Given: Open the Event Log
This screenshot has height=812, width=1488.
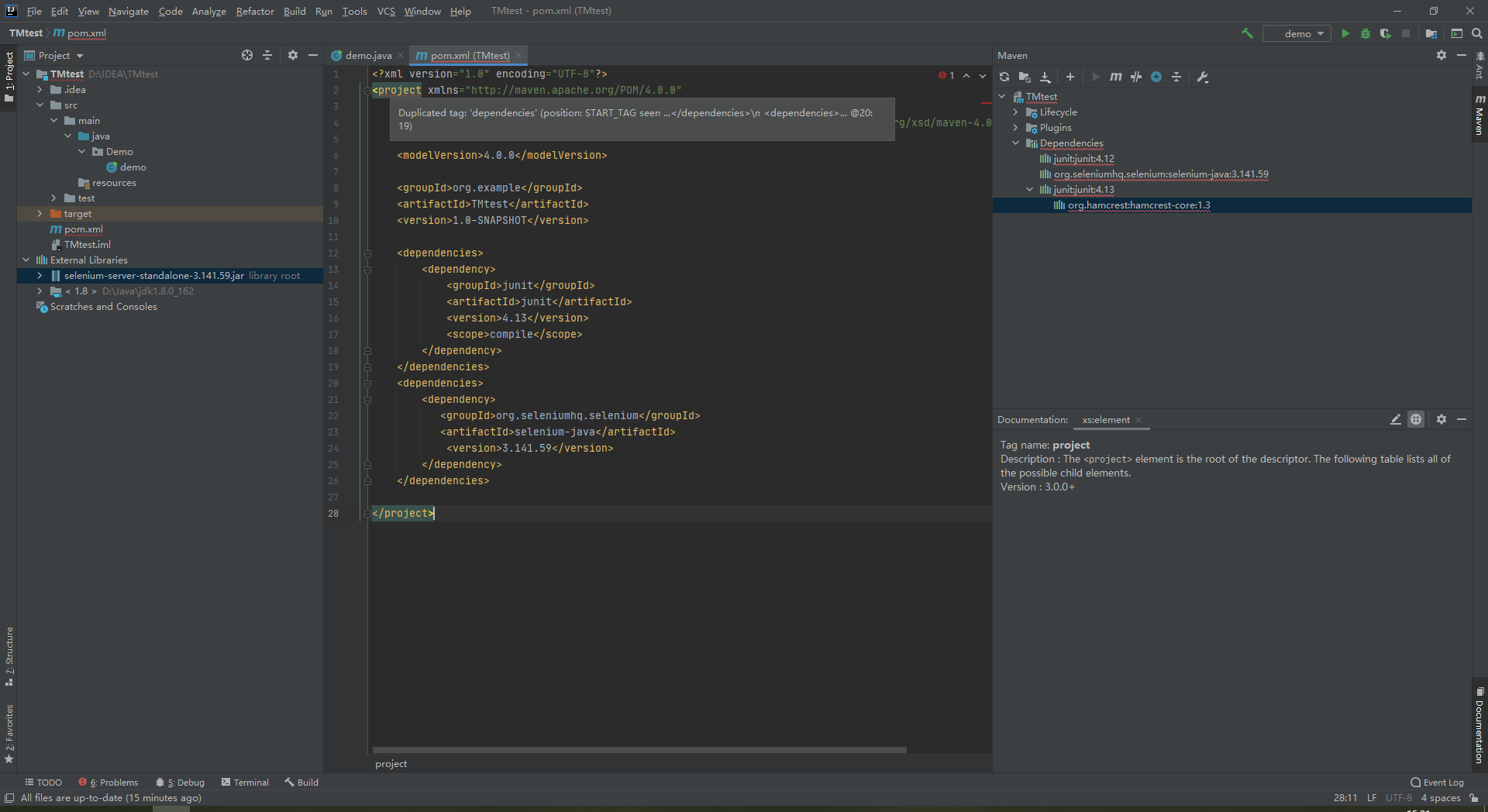Looking at the screenshot, I should [1437, 783].
